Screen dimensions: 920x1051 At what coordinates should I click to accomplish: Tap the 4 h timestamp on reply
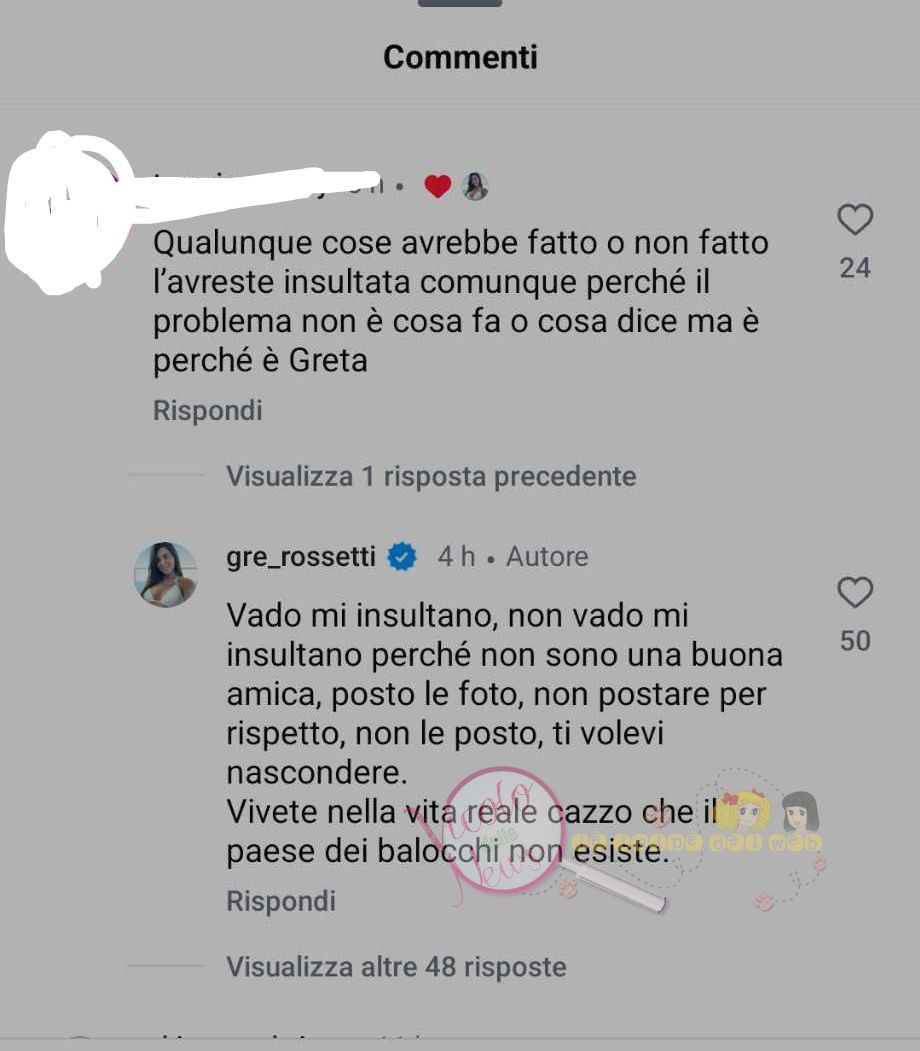point(456,556)
